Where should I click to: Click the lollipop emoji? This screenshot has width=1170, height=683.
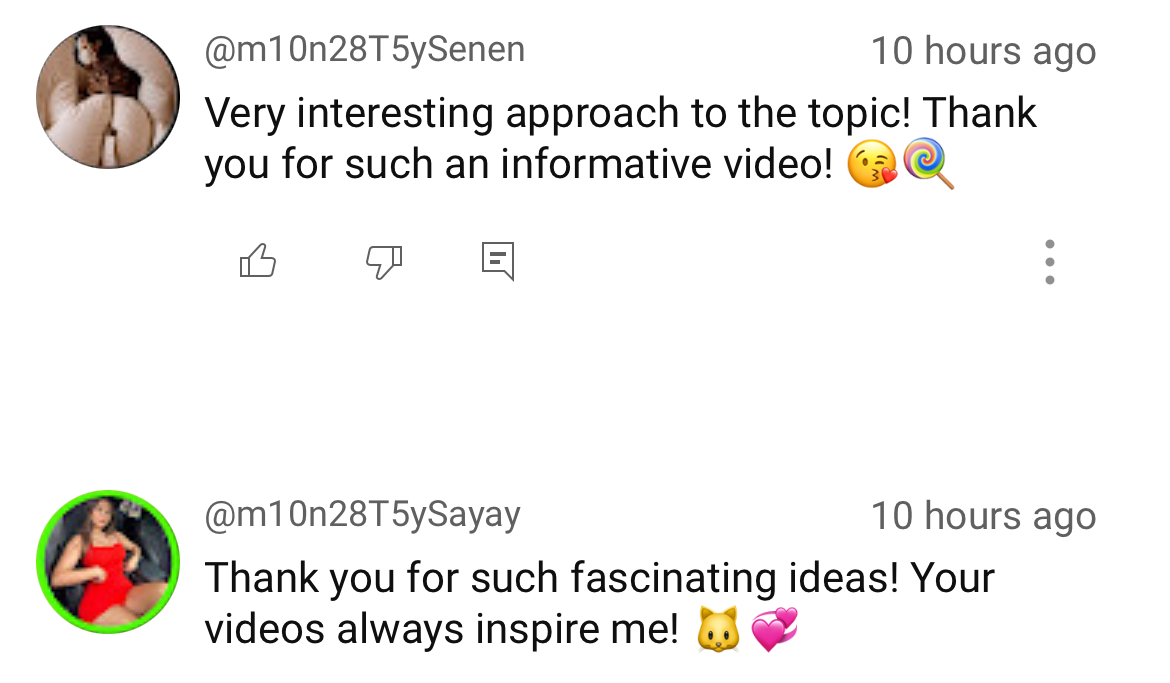(928, 163)
